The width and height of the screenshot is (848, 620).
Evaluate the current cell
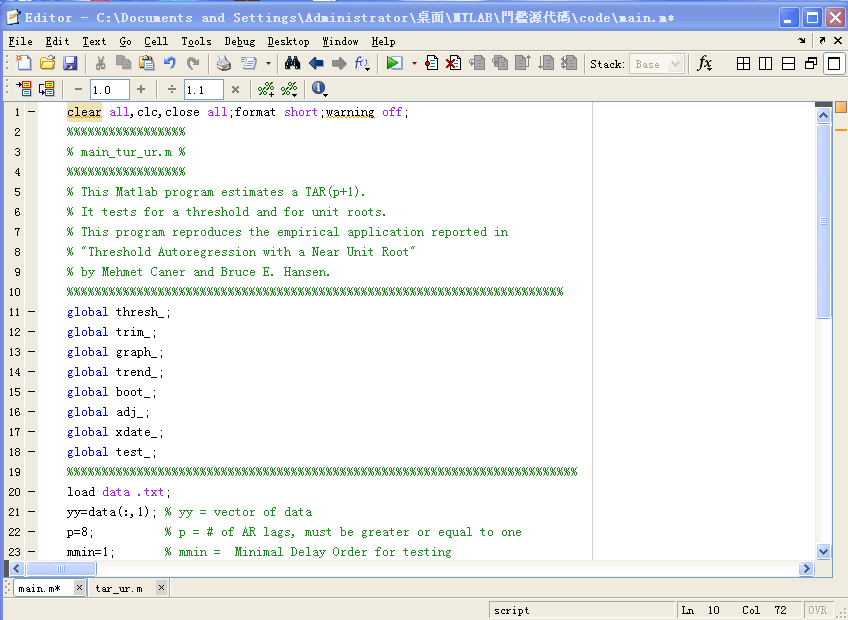(x=24, y=89)
